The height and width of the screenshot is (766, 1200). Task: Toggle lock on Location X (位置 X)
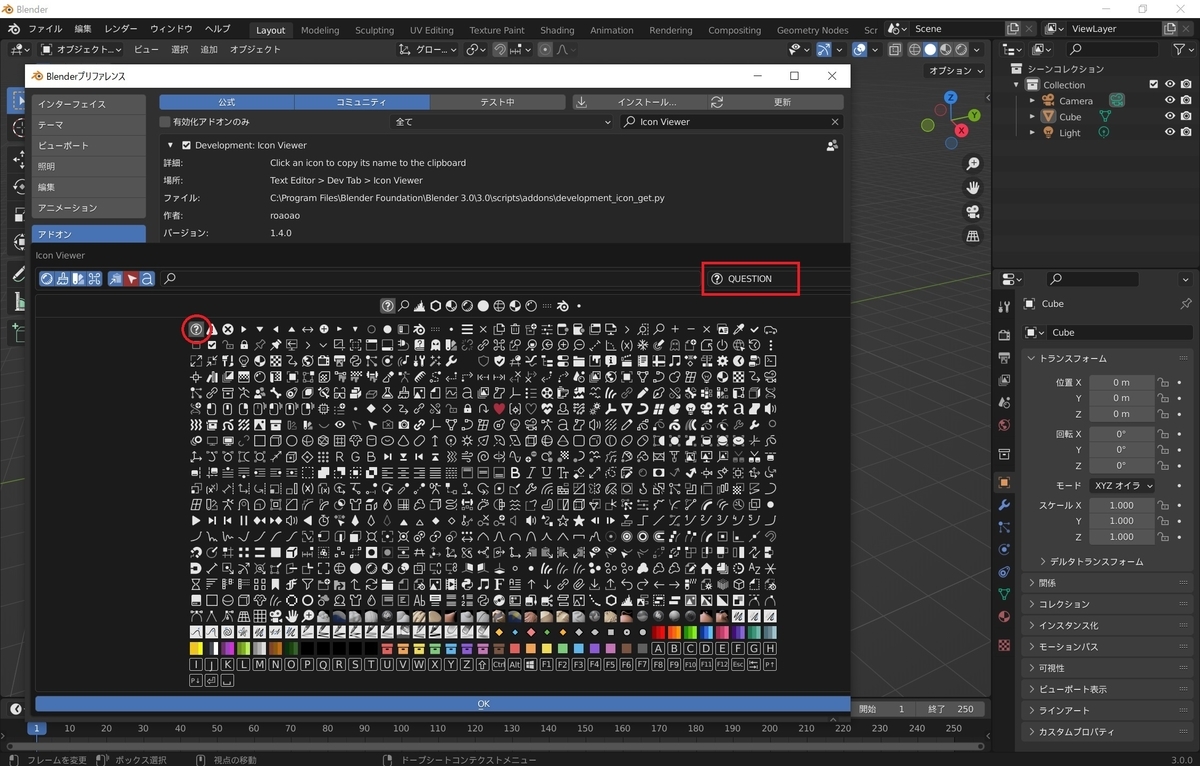tap(1163, 383)
